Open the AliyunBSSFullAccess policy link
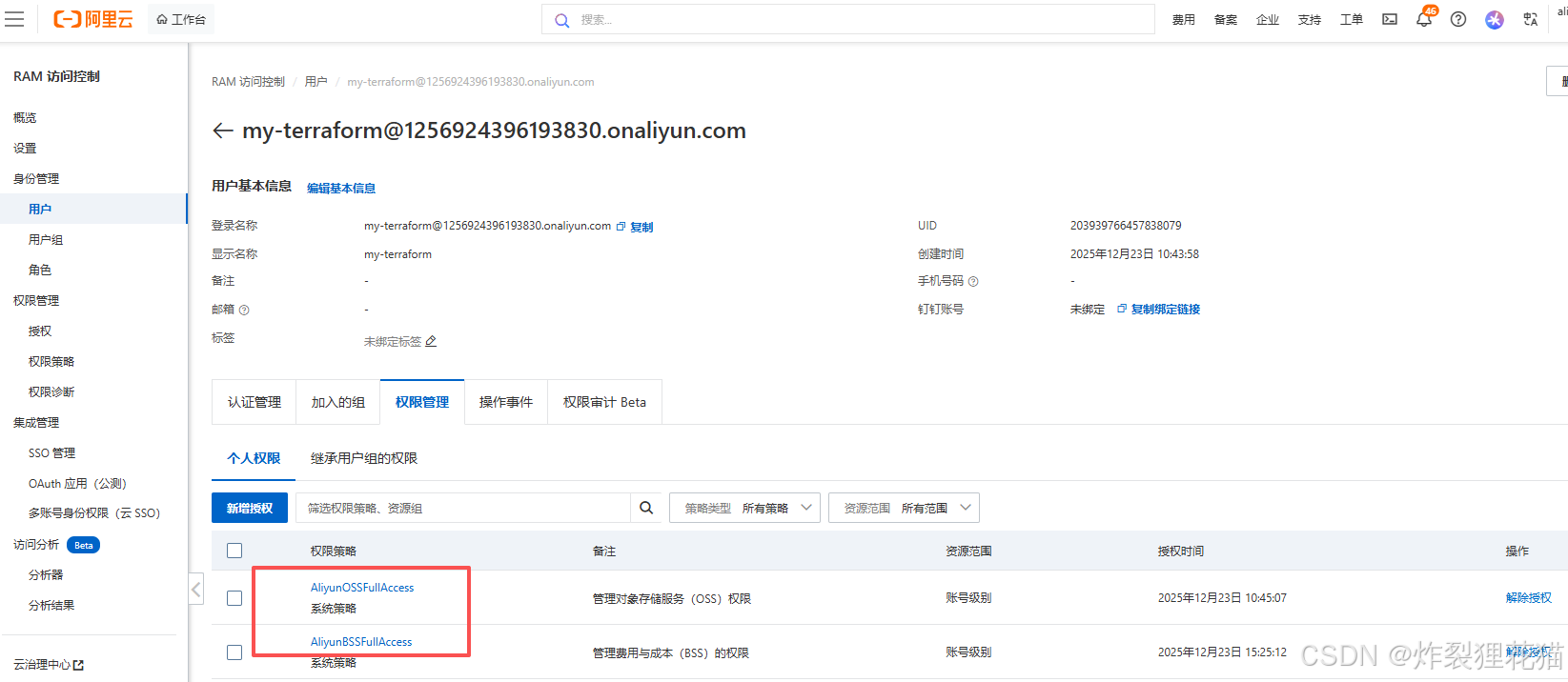This screenshot has height=682, width=1568. 361,642
